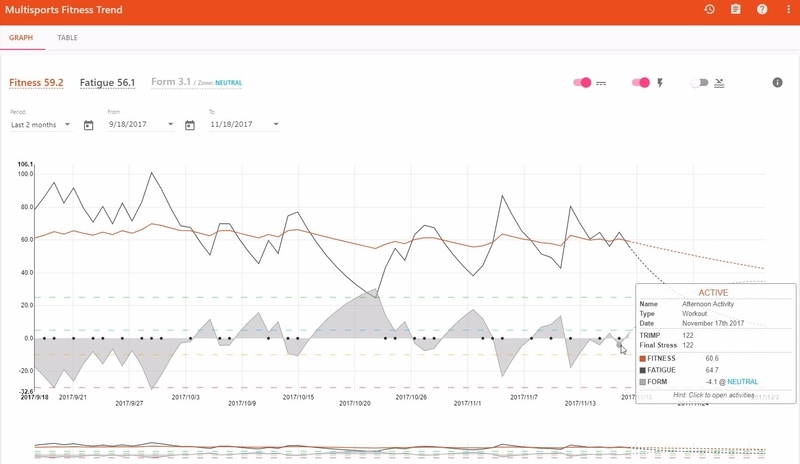
Task: Open the help question mark icon
Action: tap(762, 9)
